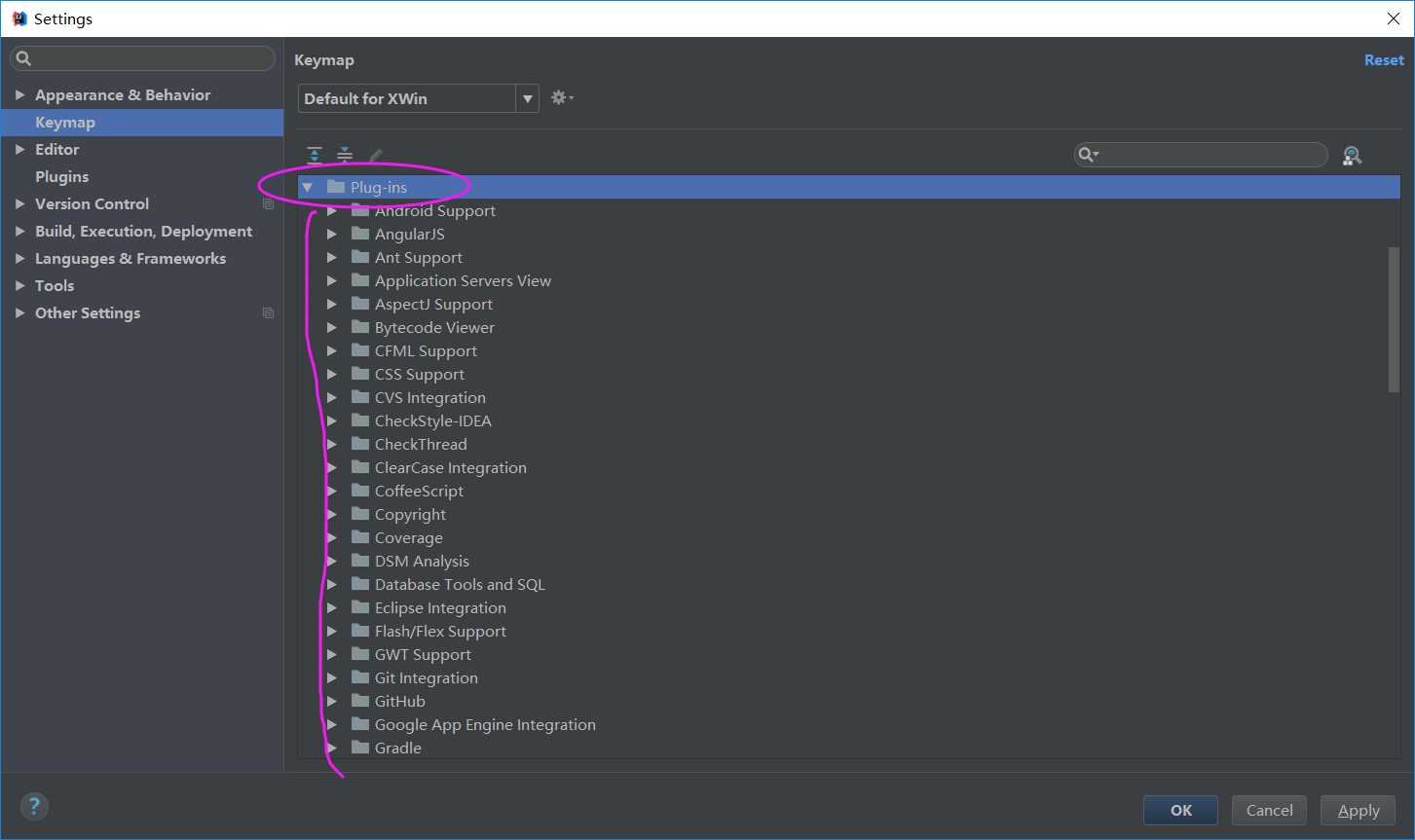The width and height of the screenshot is (1415, 840).
Task: Select the Application Servers View row
Action: click(849, 280)
